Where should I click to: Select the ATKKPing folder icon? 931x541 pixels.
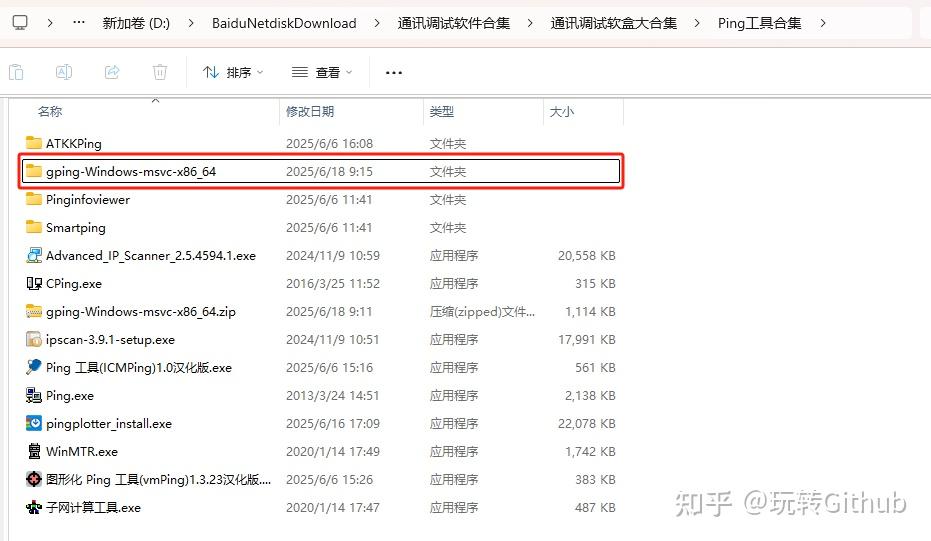(34, 143)
